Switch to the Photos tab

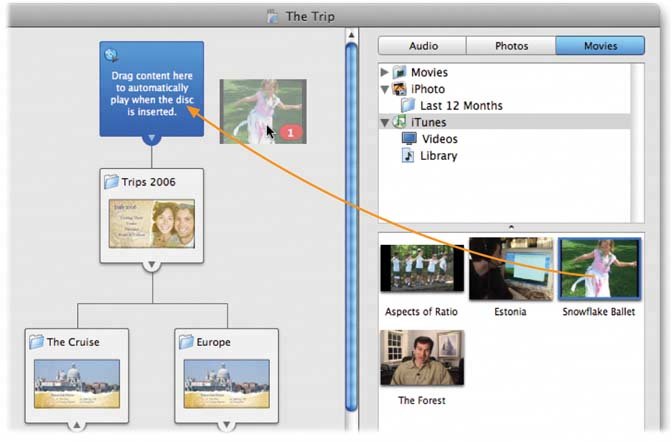coord(511,46)
